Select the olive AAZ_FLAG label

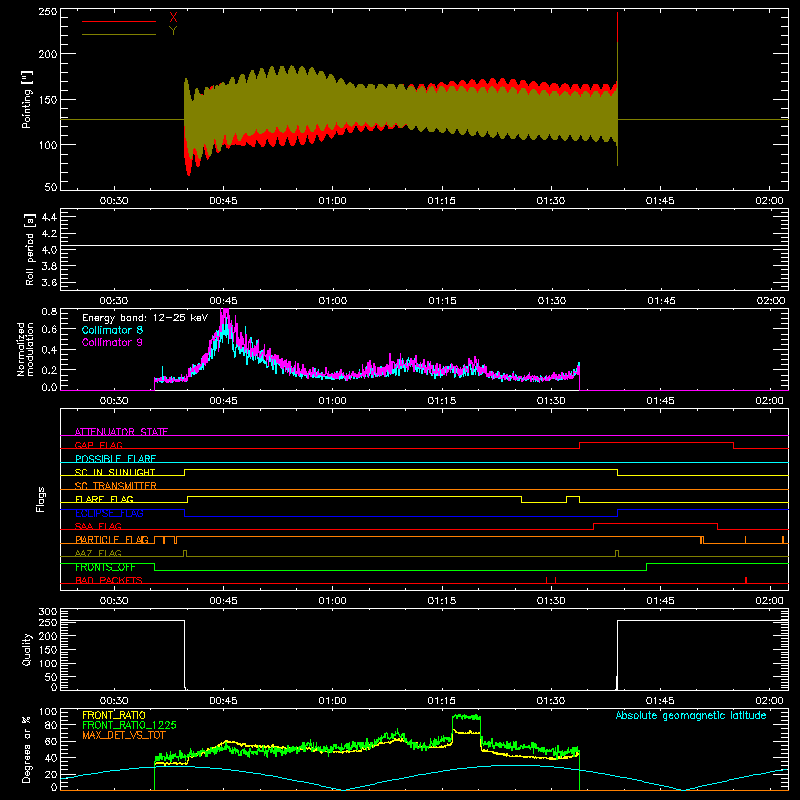[98, 553]
